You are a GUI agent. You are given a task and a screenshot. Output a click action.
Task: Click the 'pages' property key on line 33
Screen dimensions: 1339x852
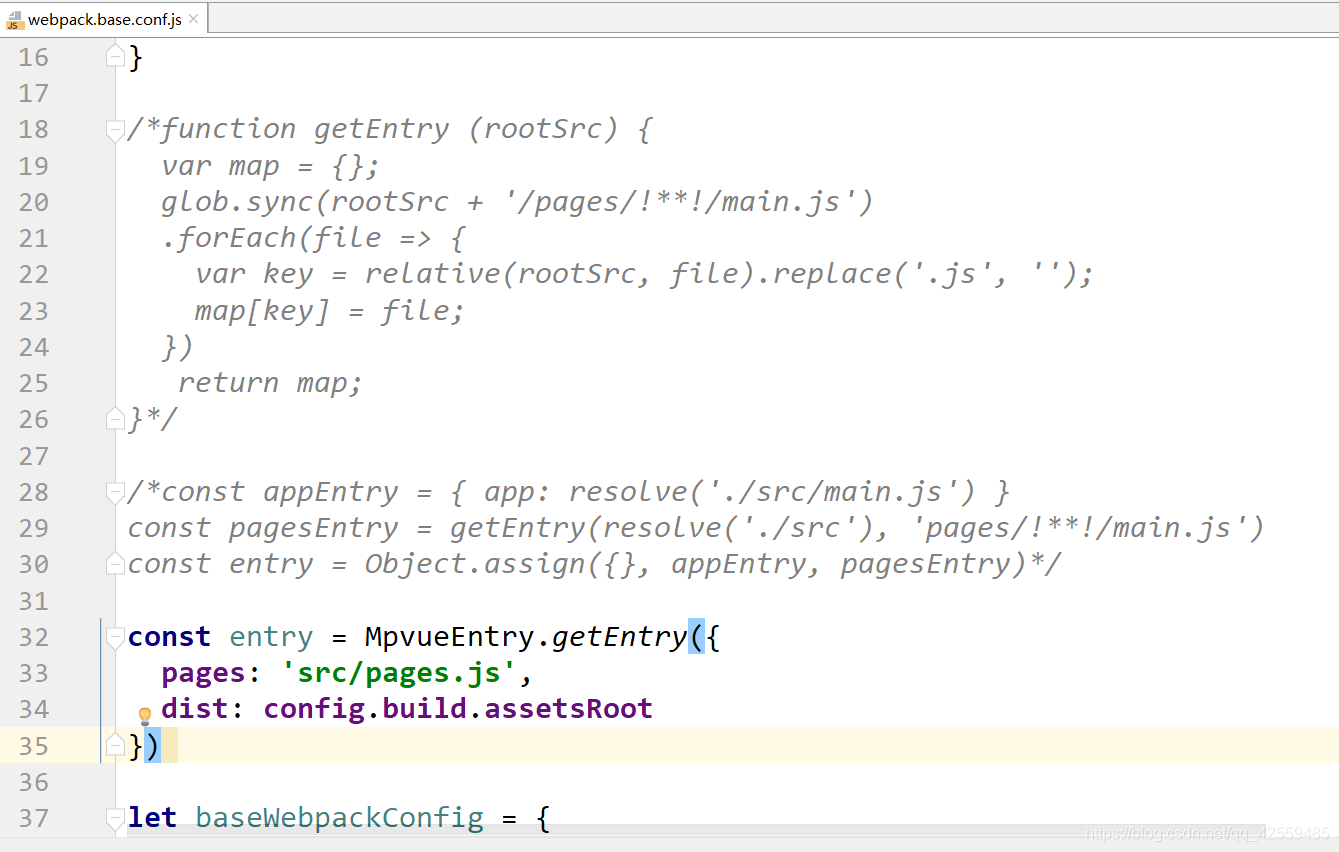[x=203, y=673]
